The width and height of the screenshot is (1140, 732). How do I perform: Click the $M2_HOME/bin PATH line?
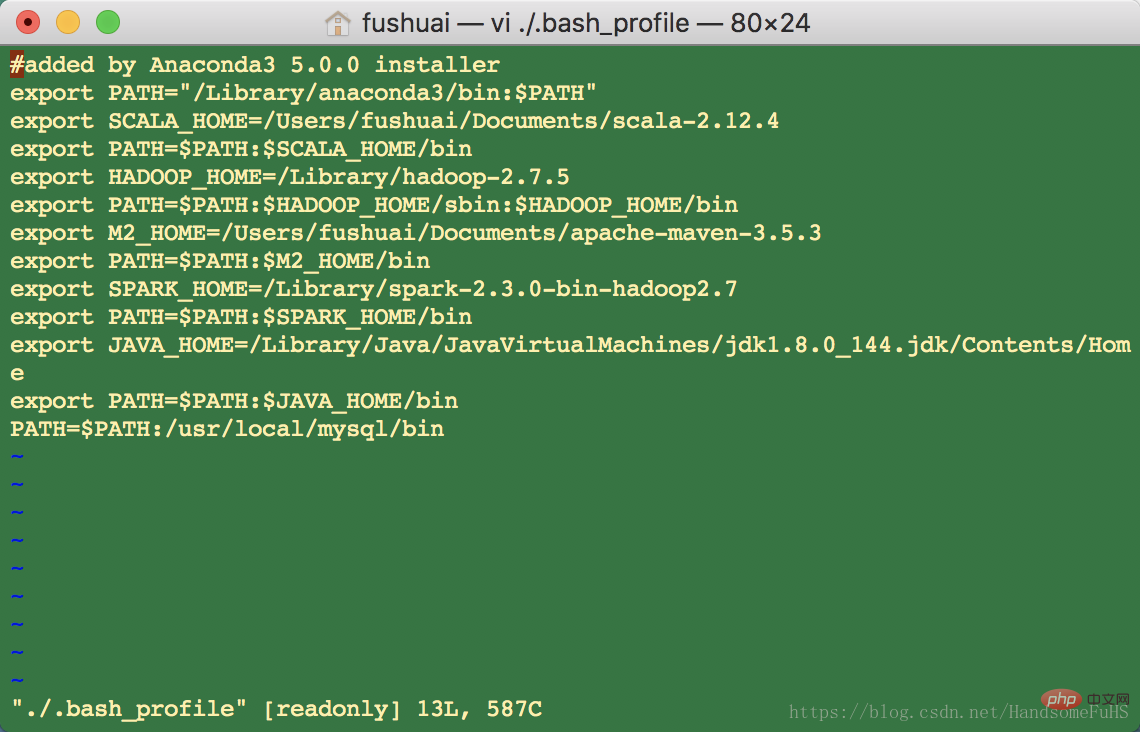[x=220, y=261]
